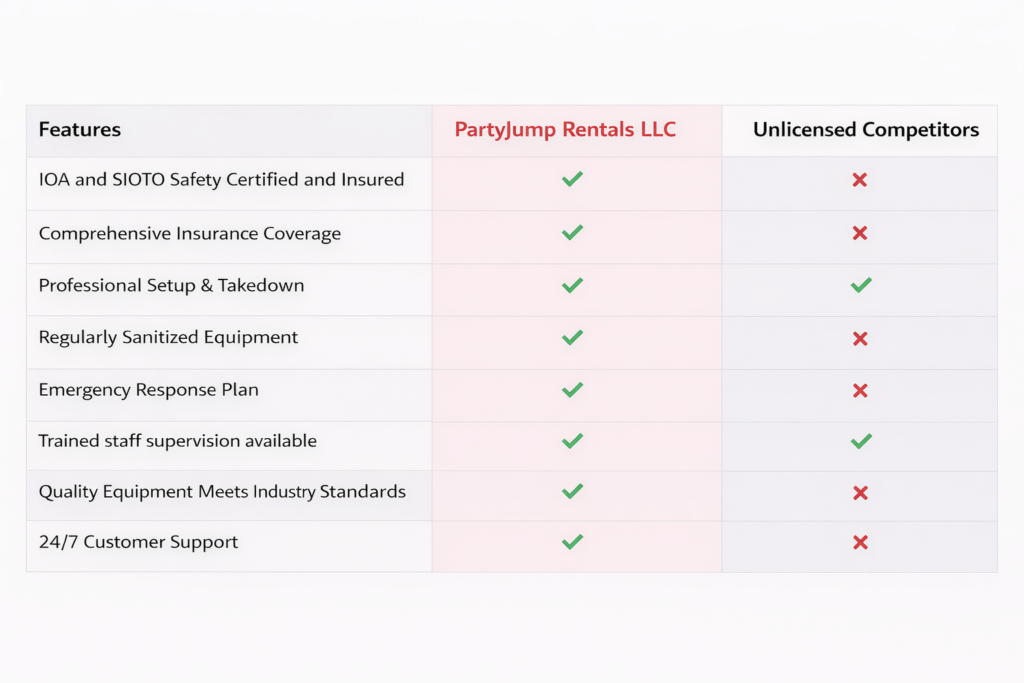The height and width of the screenshot is (683, 1024).
Task: Click PartyJump checkmark for 24/7 Customer Support
Action: [x=572, y=543]
